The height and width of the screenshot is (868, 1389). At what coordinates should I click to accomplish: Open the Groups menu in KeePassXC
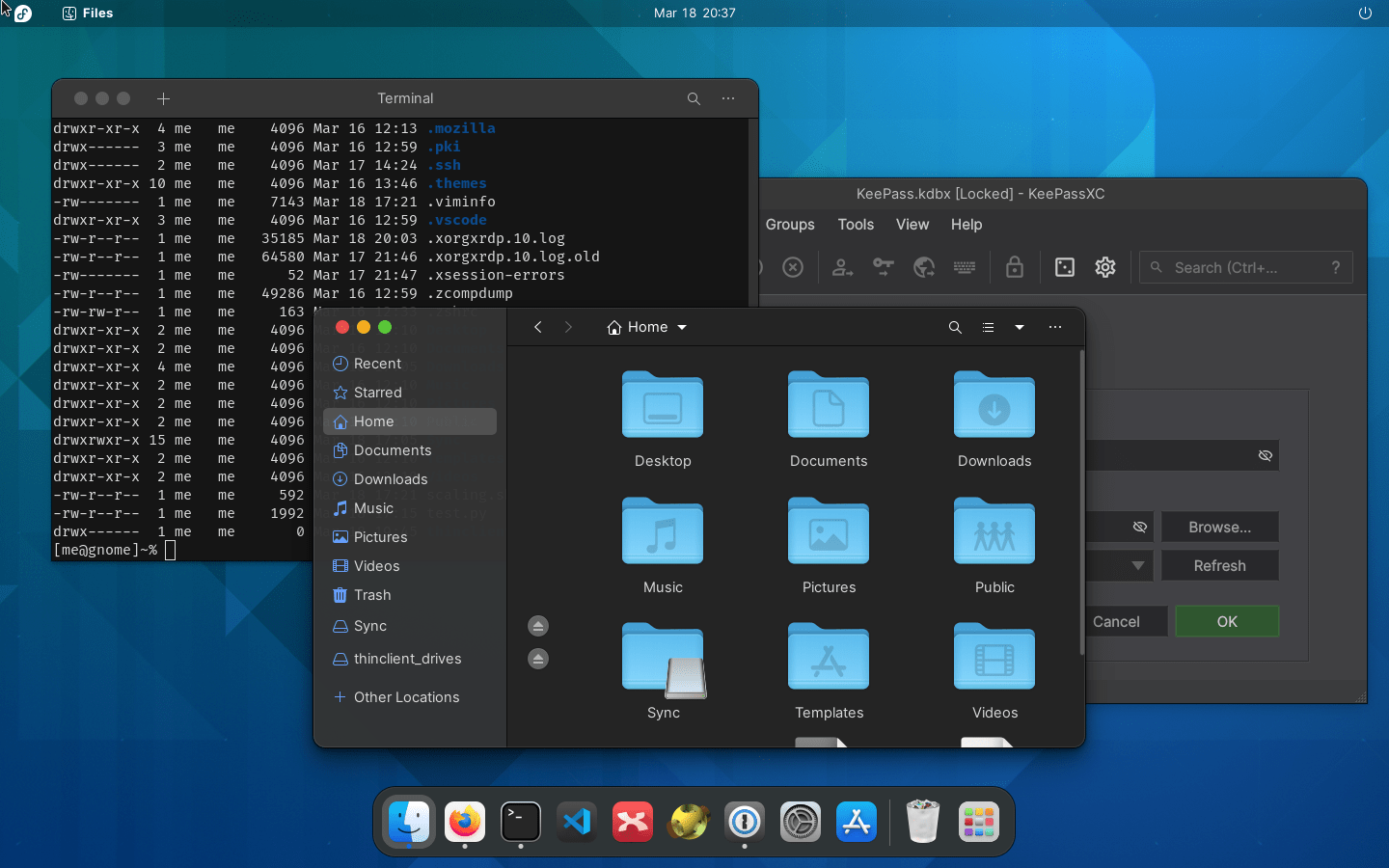coord(790,225)
